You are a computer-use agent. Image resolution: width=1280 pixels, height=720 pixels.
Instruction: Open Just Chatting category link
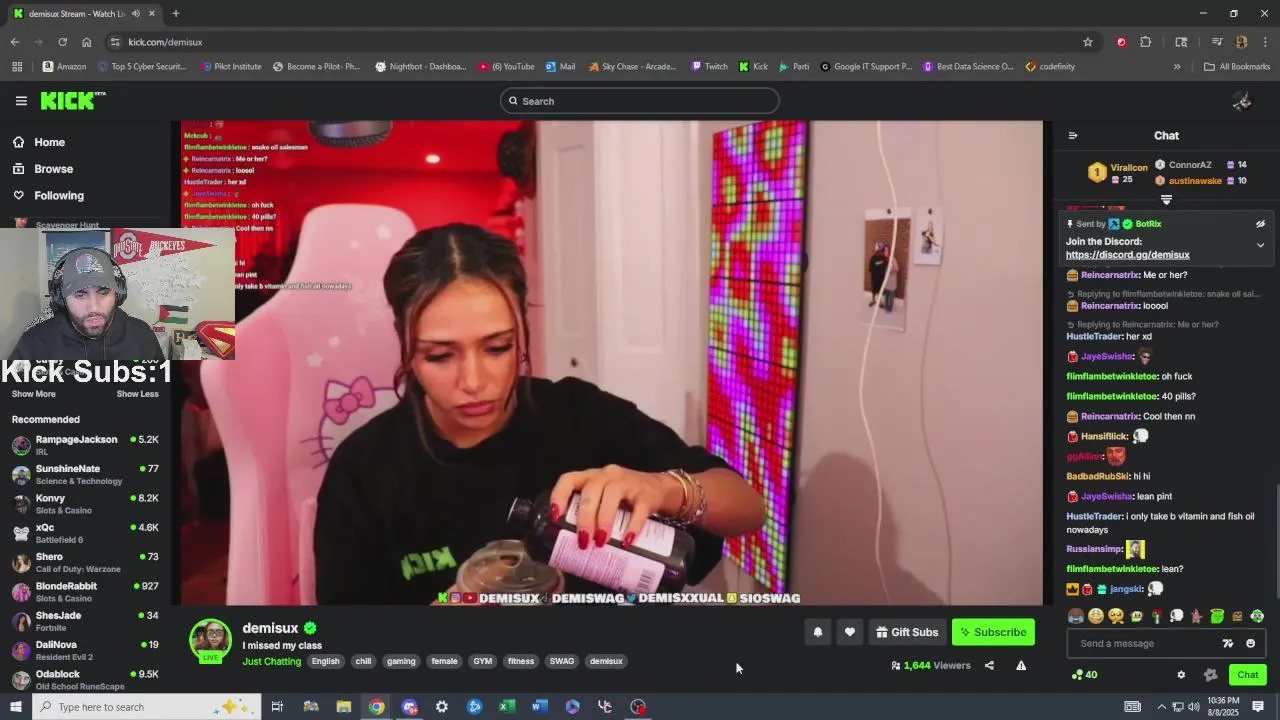tap(271, 662)
